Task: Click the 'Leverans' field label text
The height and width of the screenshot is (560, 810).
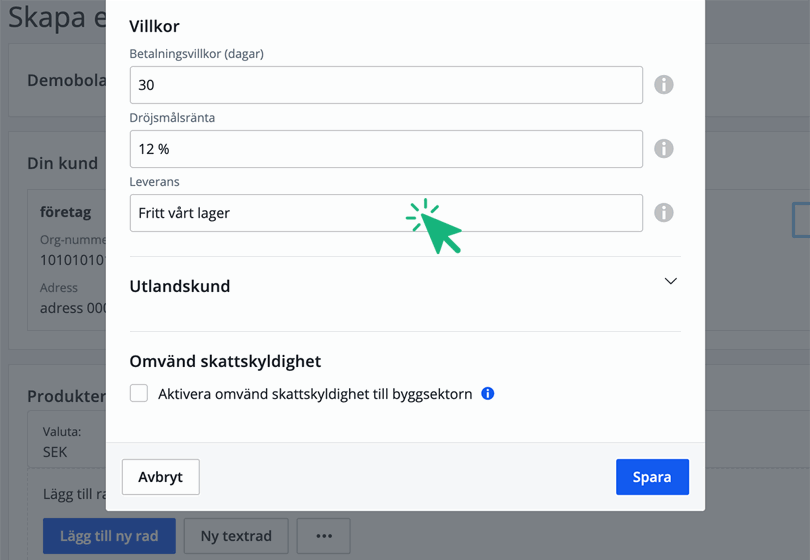Action: pyautogui.click(x=154, y=182)
